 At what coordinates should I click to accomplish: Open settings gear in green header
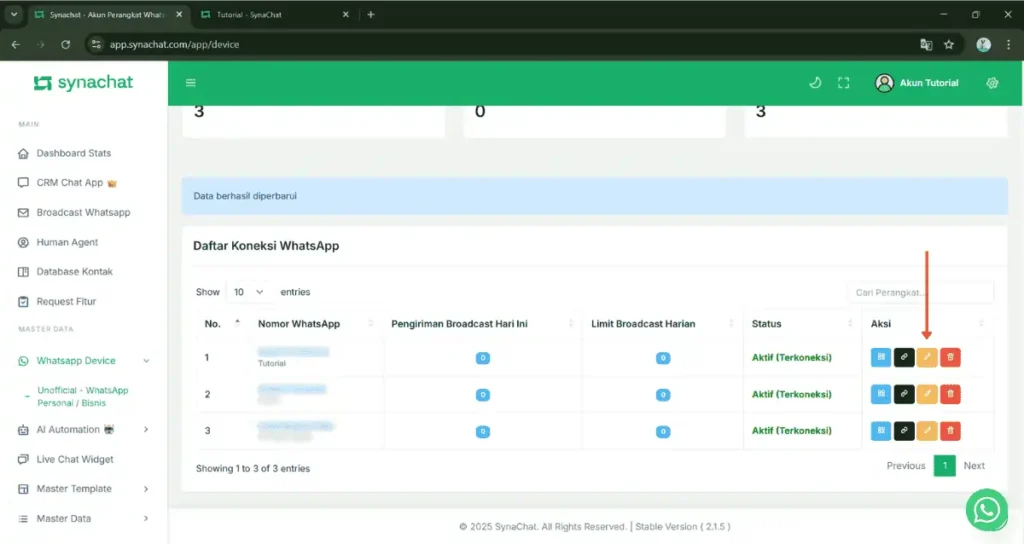pos(992,83)
